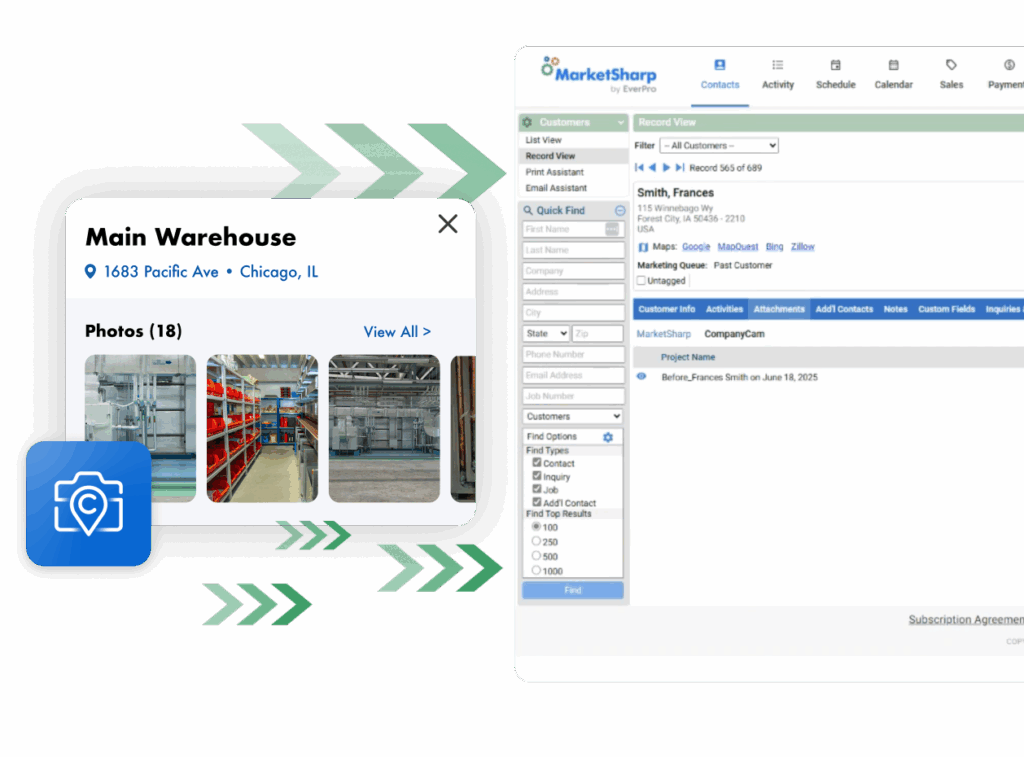Click the Sales tag icon

951,65
